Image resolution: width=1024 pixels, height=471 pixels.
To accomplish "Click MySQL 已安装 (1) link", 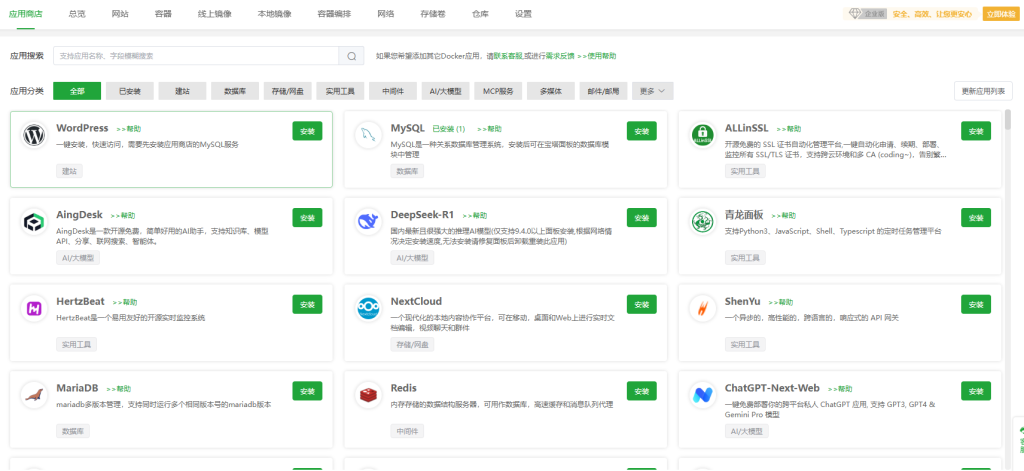I will click(x=449, y=129).
